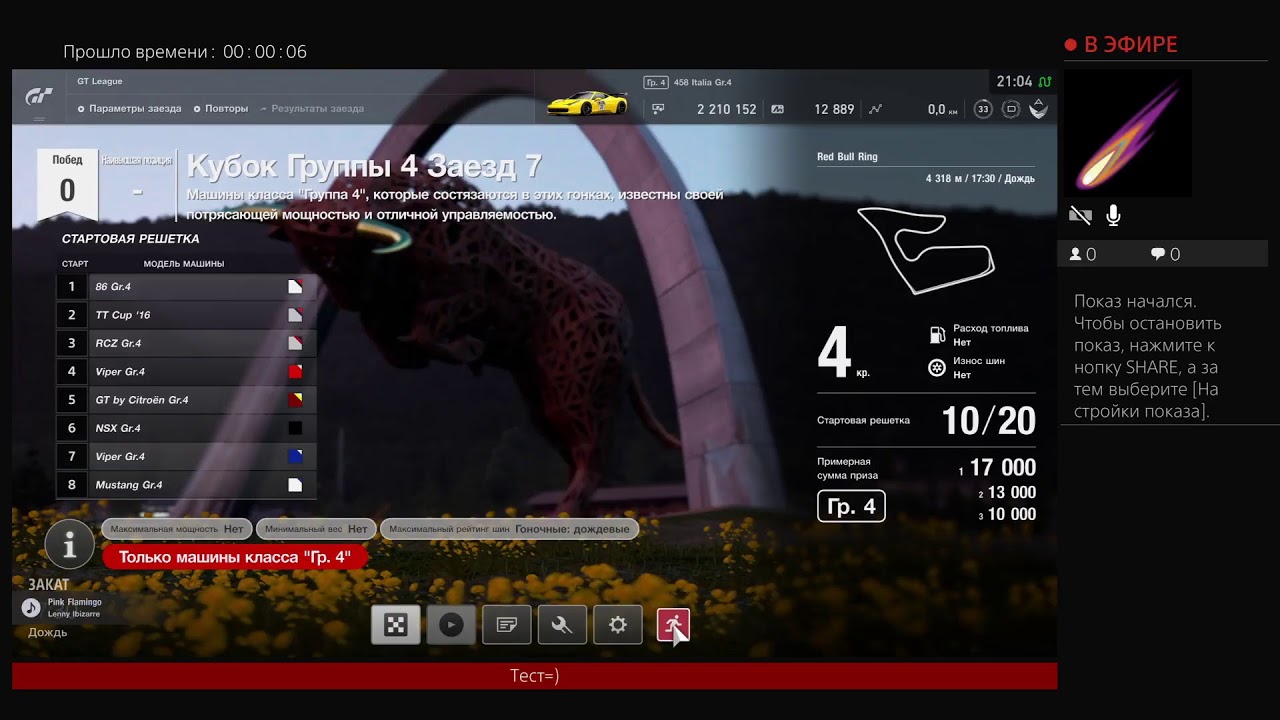Image resolution: width=1280 pixels, height=720 pixels.
Task: Click the first prize 17 000 value
Action: point(1002,467)
